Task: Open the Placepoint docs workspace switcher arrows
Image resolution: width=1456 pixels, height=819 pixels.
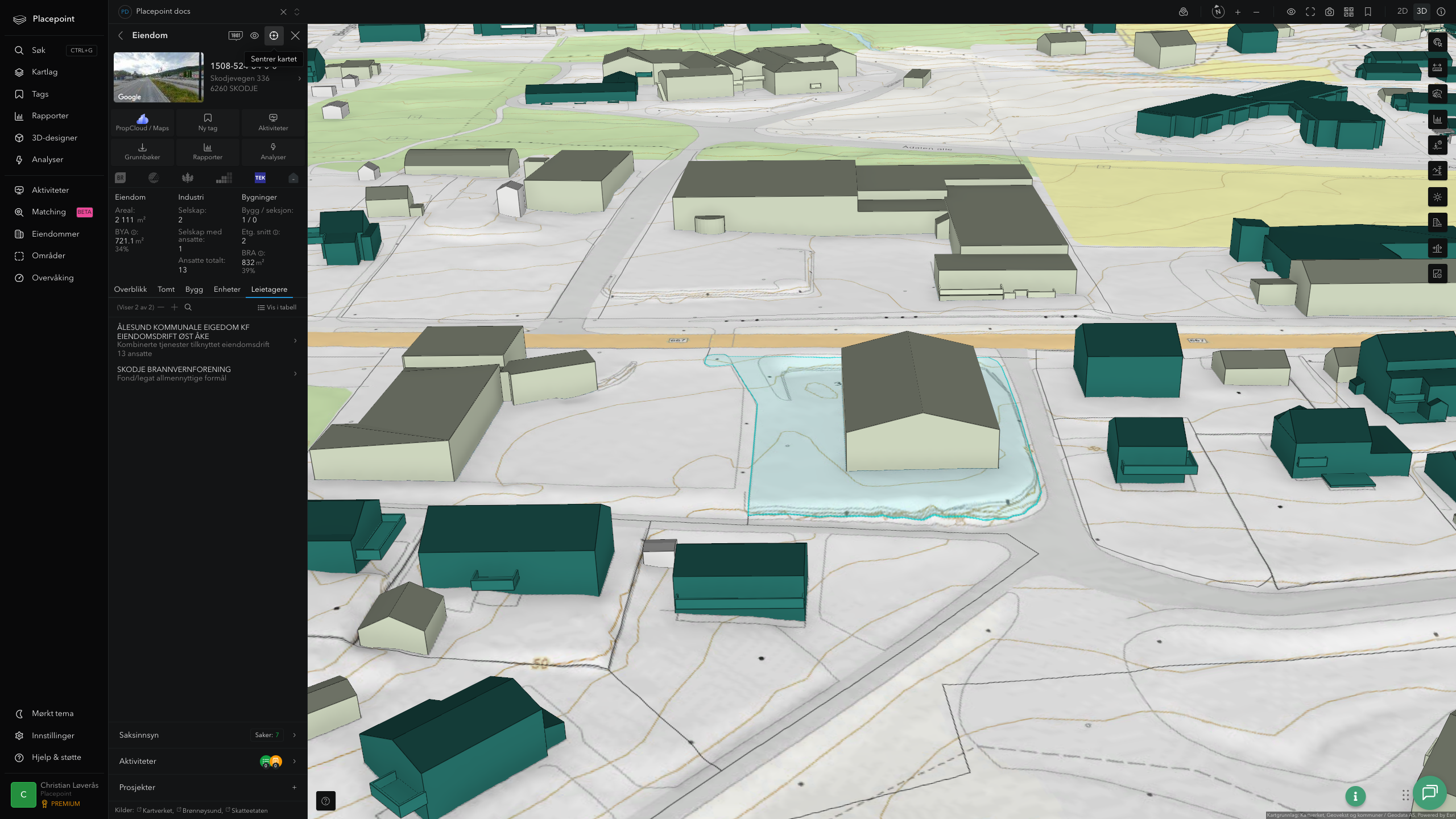Action: (x=296, y=11)
